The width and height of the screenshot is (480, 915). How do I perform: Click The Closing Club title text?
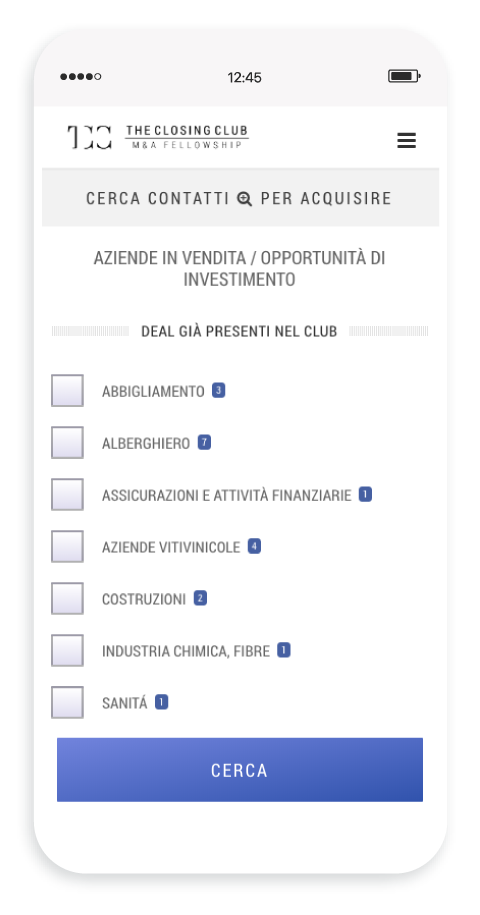(187, 131)
